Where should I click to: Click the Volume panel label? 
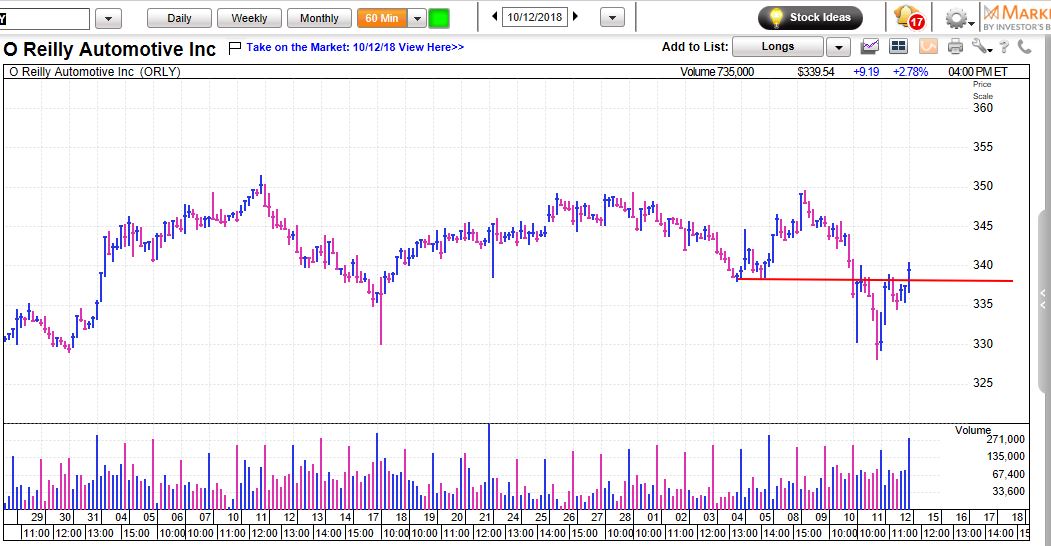click(x=973, y=430)
